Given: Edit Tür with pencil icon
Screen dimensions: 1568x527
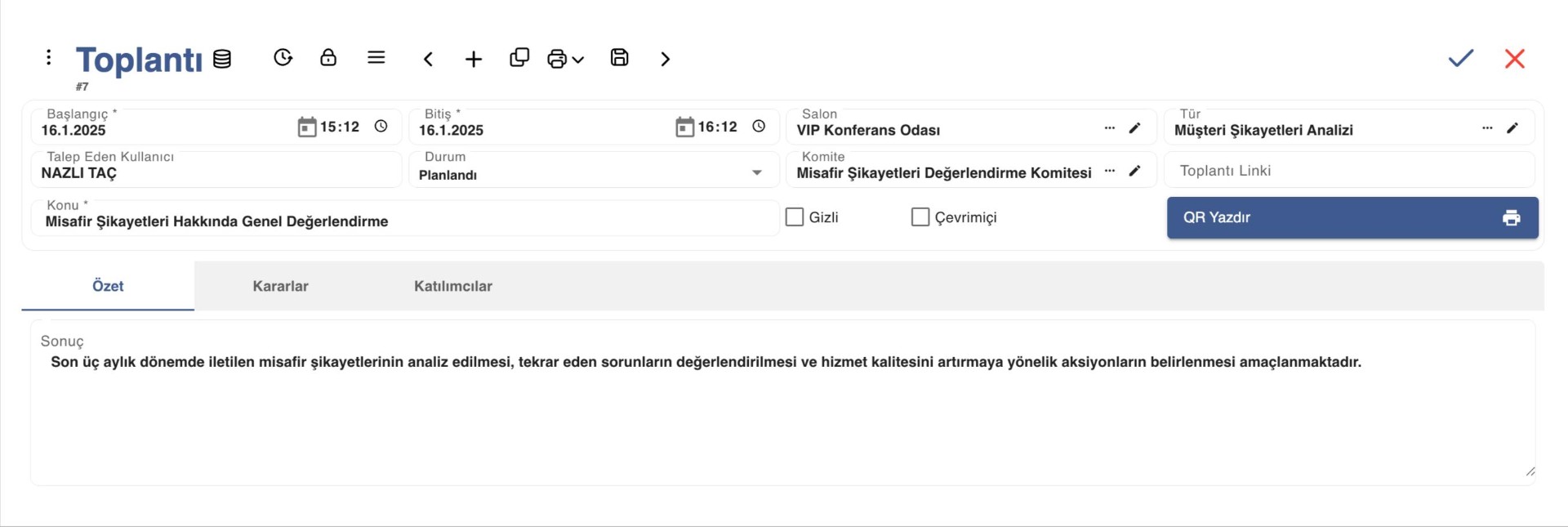Looking at the screenshot, I should point(1512,128).
